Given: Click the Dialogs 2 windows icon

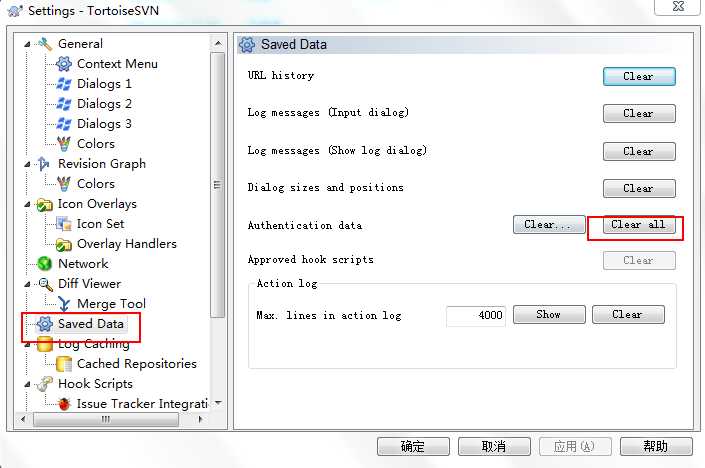Looking at the screenshot, I should (64, 104).
